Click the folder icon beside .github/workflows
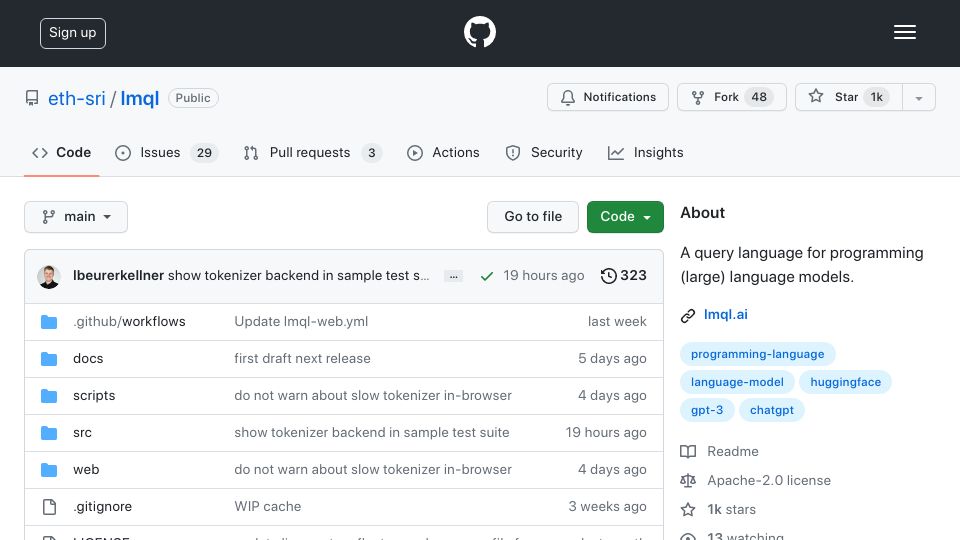 [x=49, y=322]
